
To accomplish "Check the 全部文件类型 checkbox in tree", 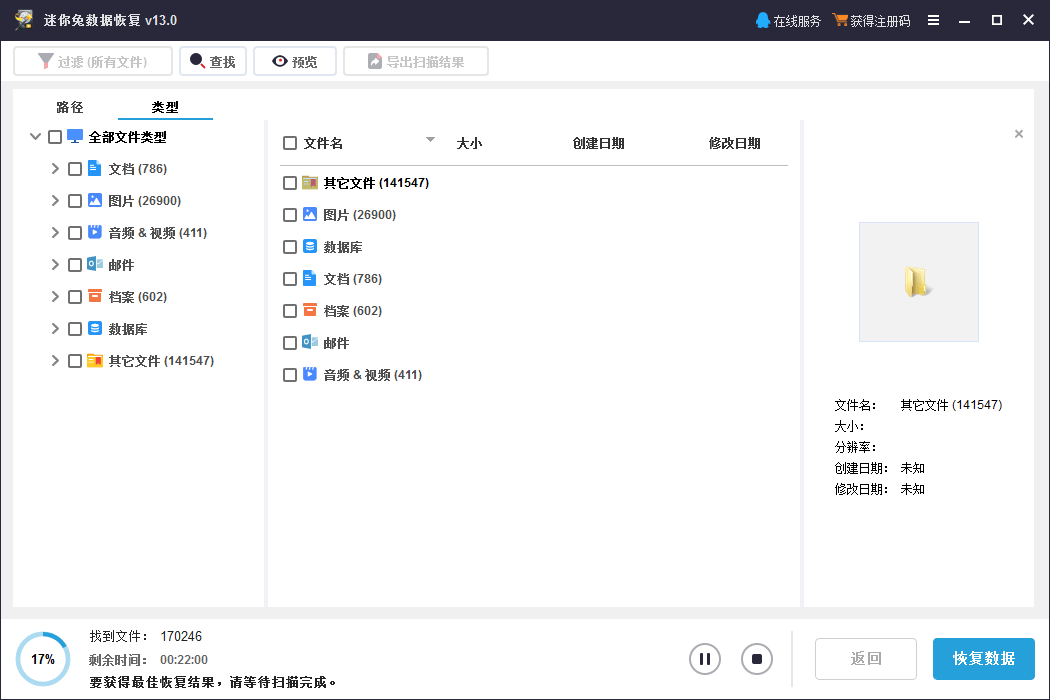I will click(55, 137).
